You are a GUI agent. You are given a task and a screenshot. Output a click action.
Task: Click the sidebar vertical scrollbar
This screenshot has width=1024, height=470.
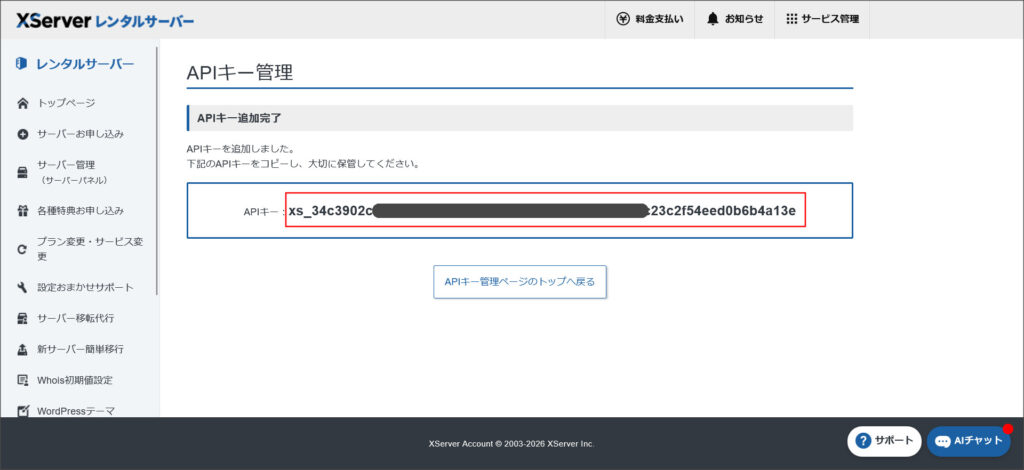pyautogui.click(x=157, y=171)
